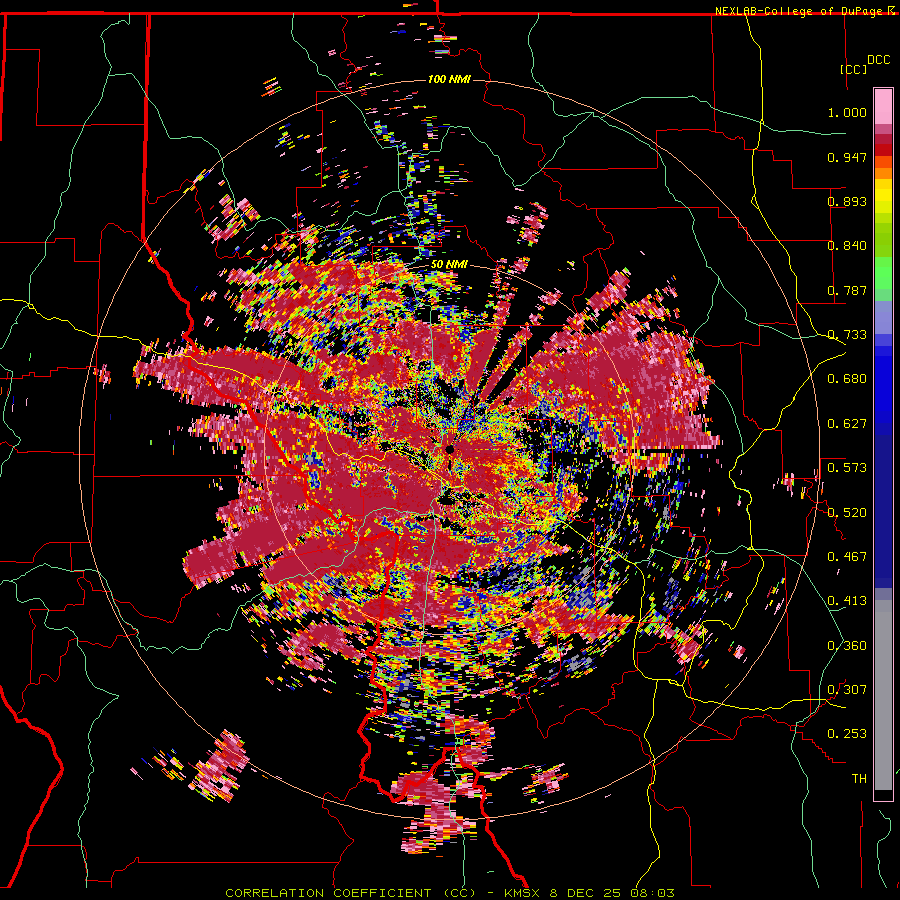The width and height of the screenshot is (900, 900).
Task: Click the black radar site dot at the ring center
Action: tap(450, 449)
